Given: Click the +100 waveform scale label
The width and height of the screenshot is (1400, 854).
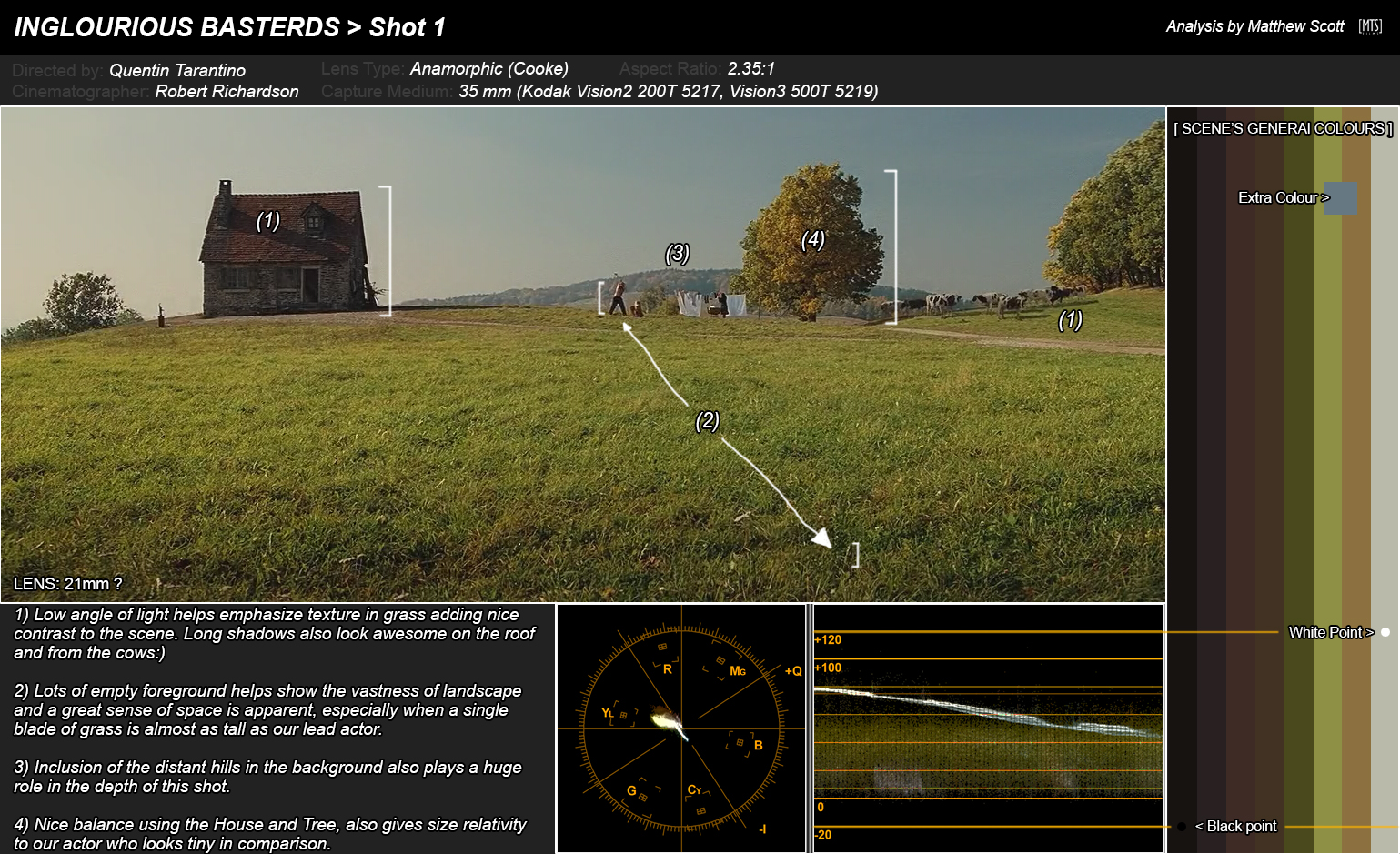Looking at the screenshot, I should 828,668.
